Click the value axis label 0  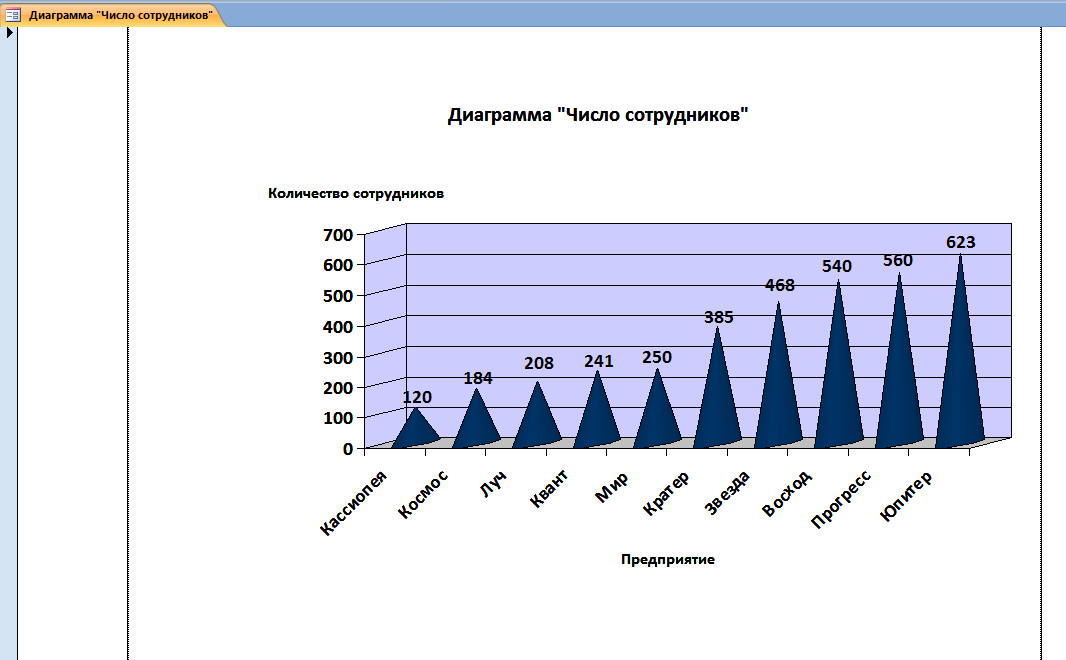[348, 449]
